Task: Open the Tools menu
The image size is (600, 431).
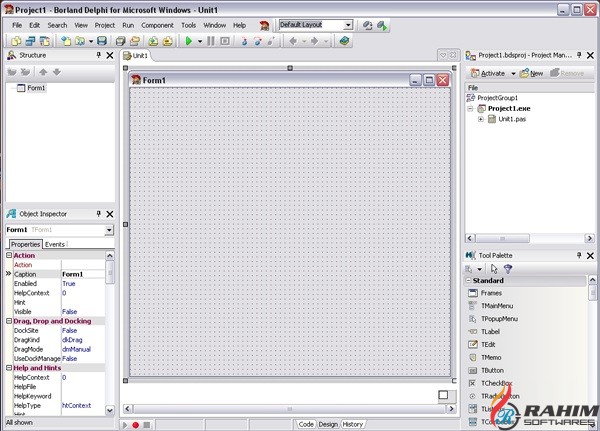Action: coord(189,25)
